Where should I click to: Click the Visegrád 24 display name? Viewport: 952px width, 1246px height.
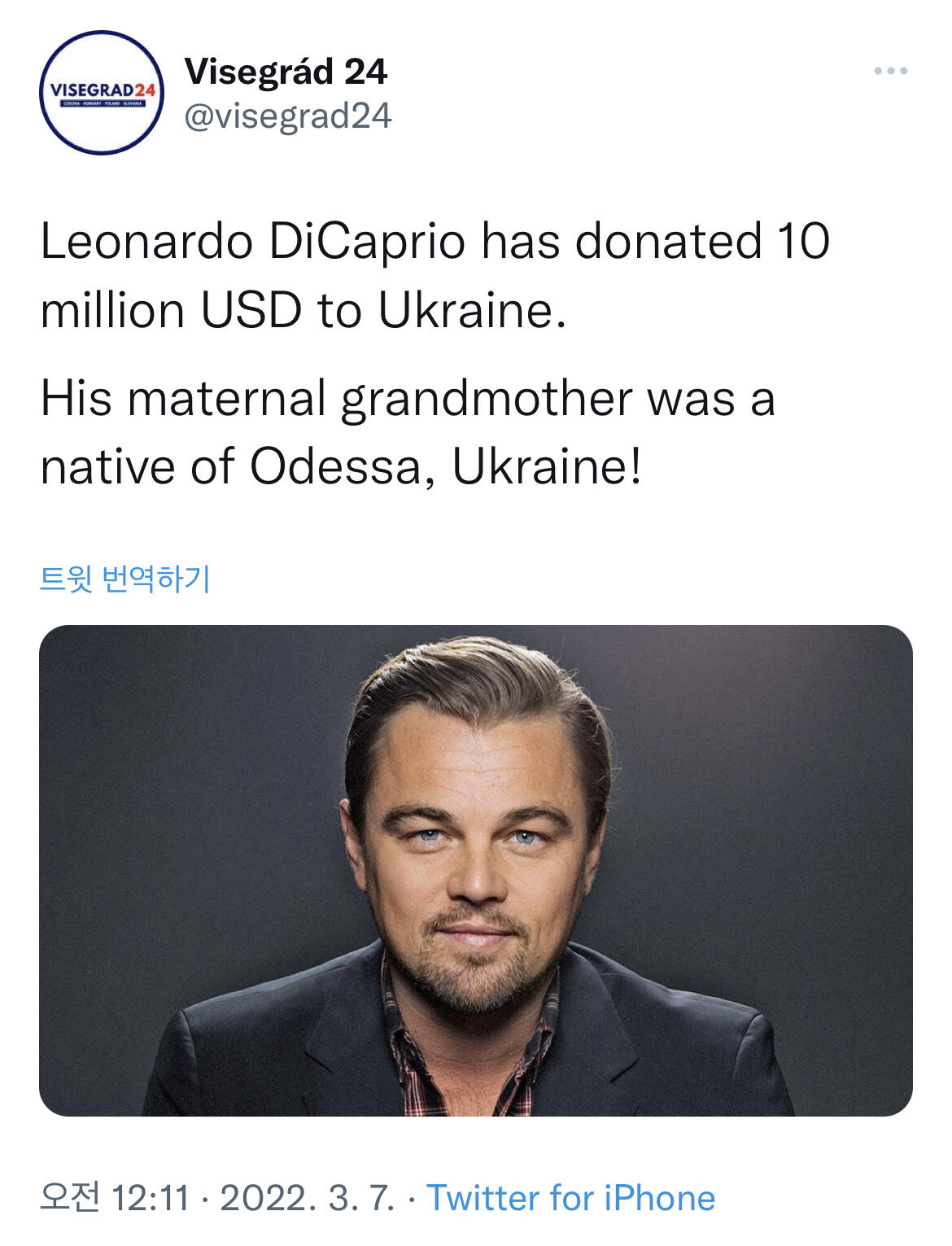coord(286,72)
